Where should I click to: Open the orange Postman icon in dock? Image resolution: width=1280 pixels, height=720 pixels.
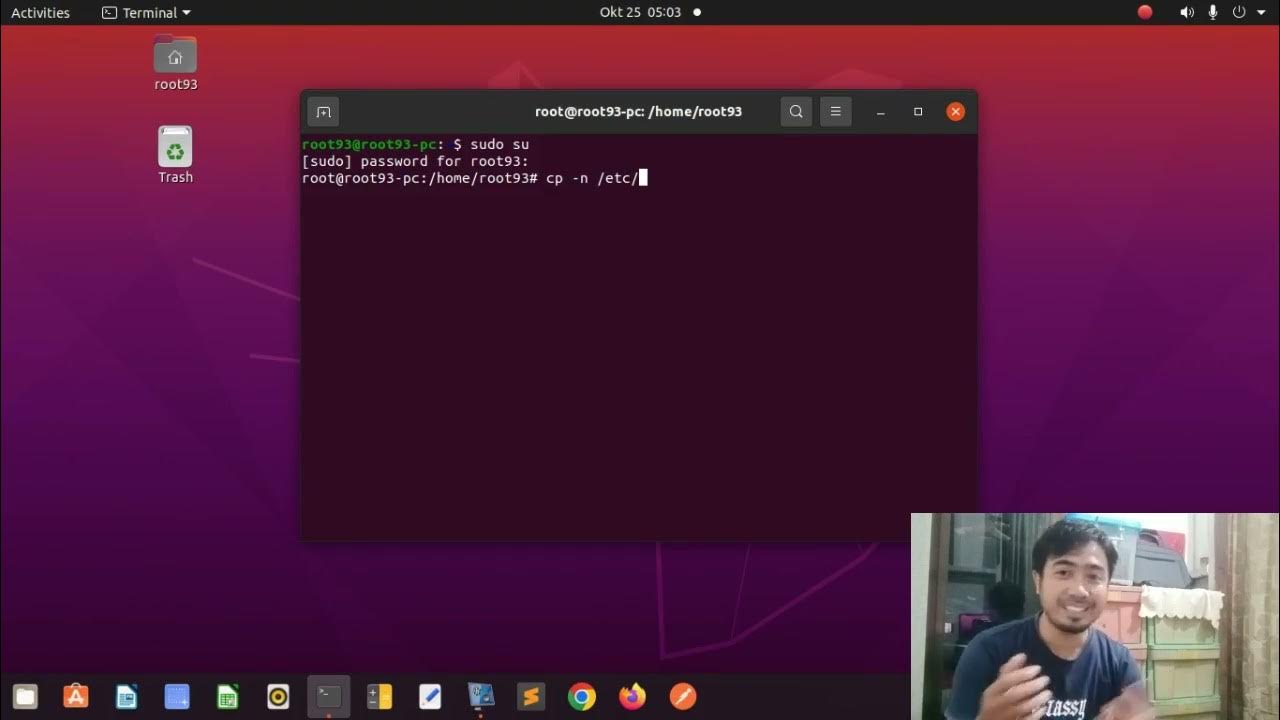pyautogui.click(x=683, y=696)
